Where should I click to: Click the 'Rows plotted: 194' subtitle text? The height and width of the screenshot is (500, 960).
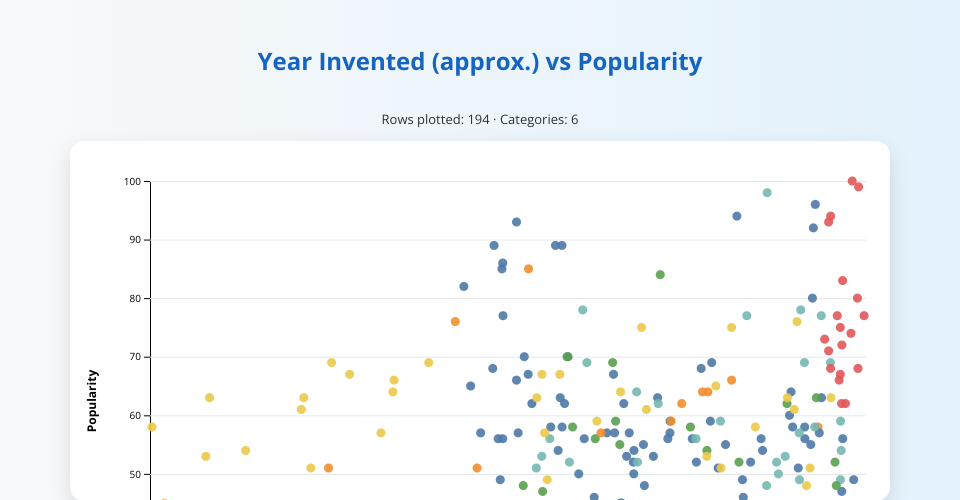[x=480, y=120]
